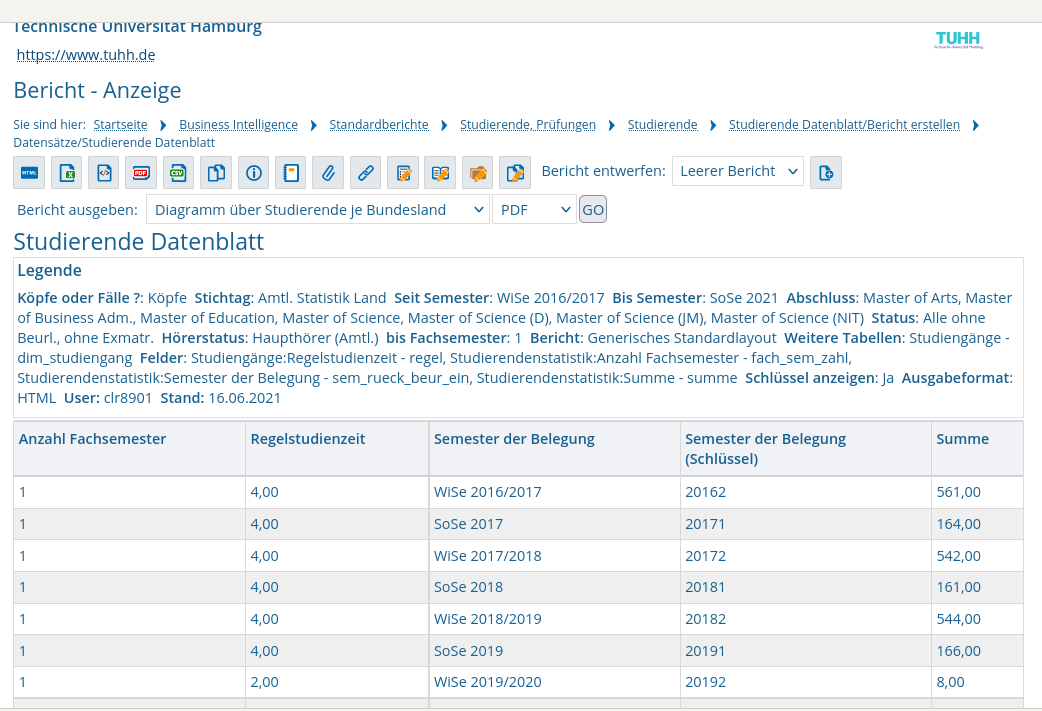
Task: Open the https://www.tuhh.de link
Action: (86, 54)
